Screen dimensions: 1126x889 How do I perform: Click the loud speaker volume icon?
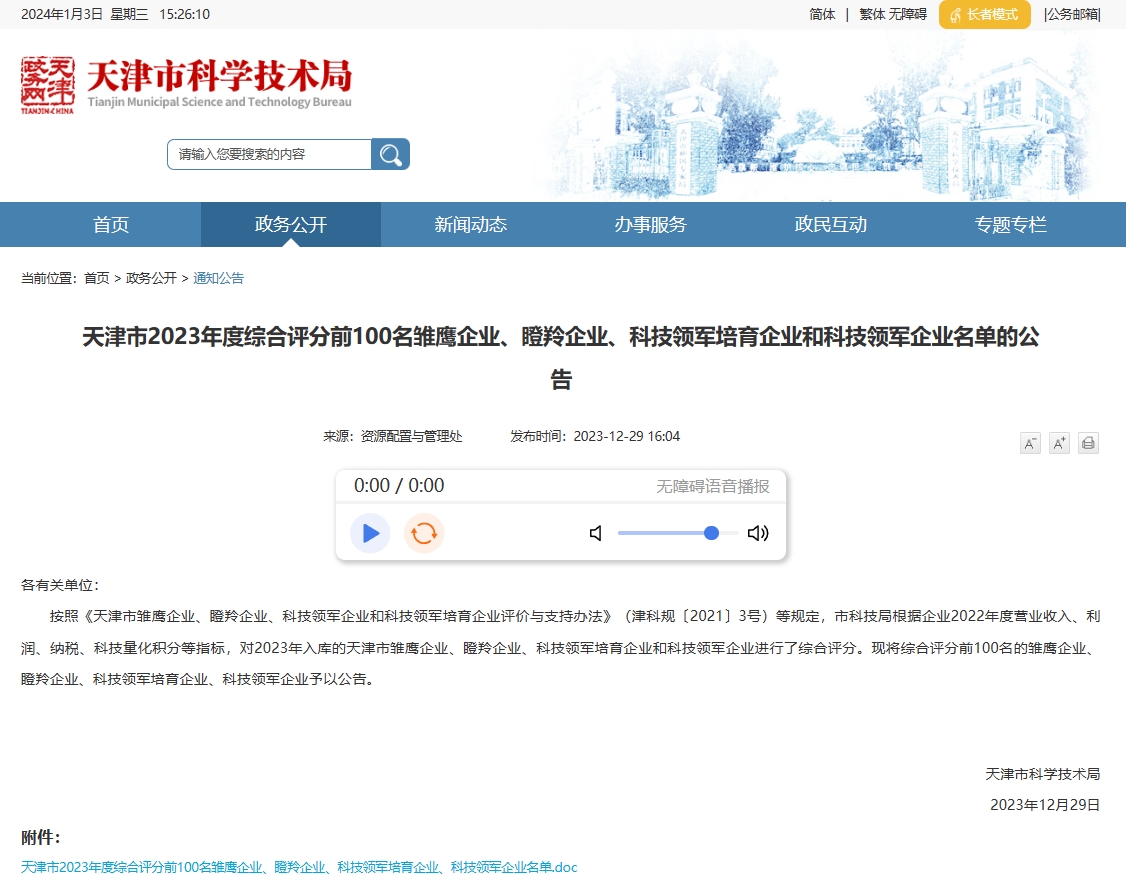(758, 533)
